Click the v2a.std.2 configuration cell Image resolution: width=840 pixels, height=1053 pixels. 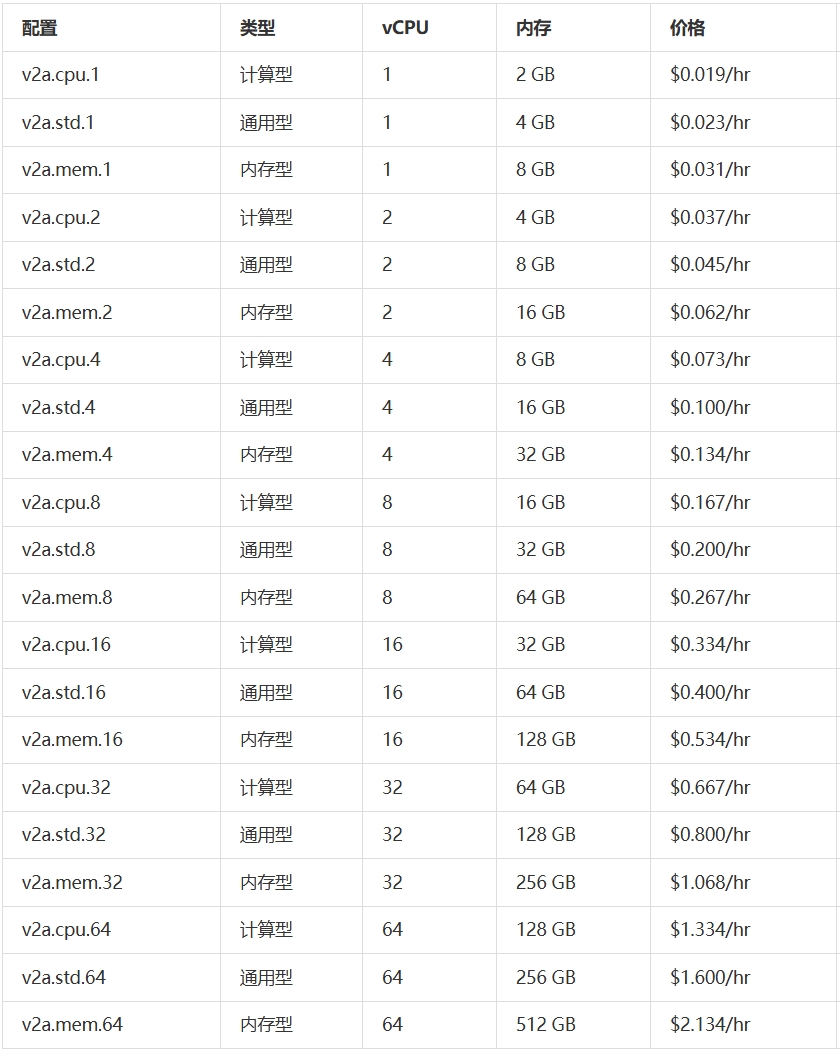click(58, 265)
